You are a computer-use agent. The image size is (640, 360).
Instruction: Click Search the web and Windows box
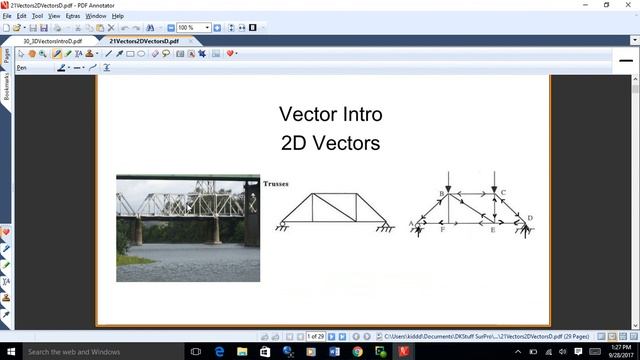pos(102,351)
